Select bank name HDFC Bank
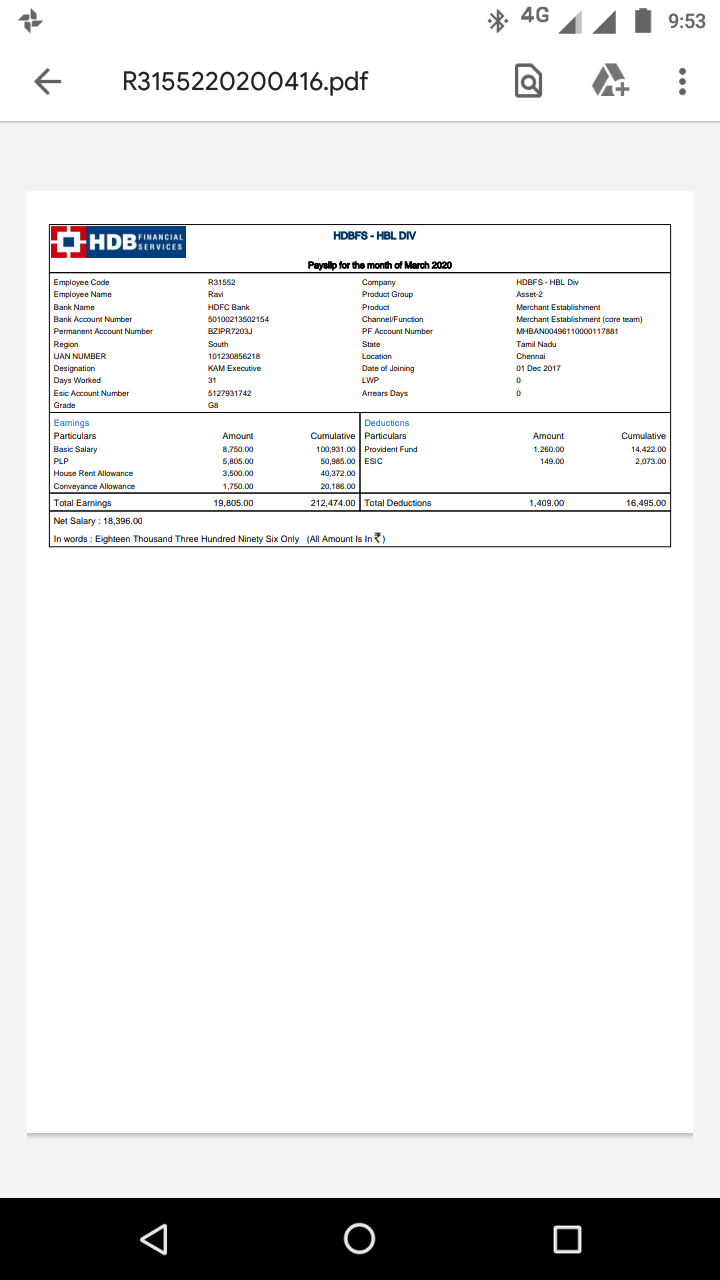Viewport: 720px width, 1280px height. point(228,307)
